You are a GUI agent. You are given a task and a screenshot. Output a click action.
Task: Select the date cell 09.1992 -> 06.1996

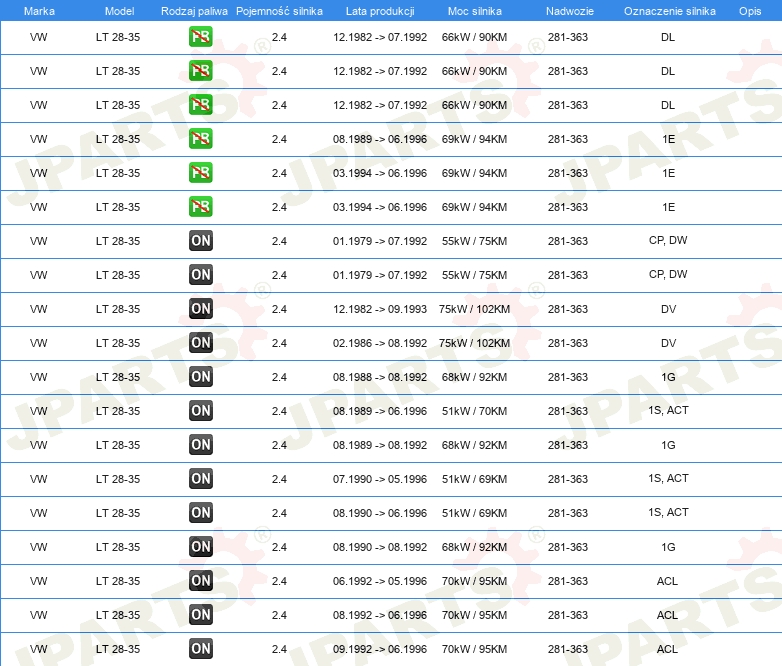pos(380,649)
